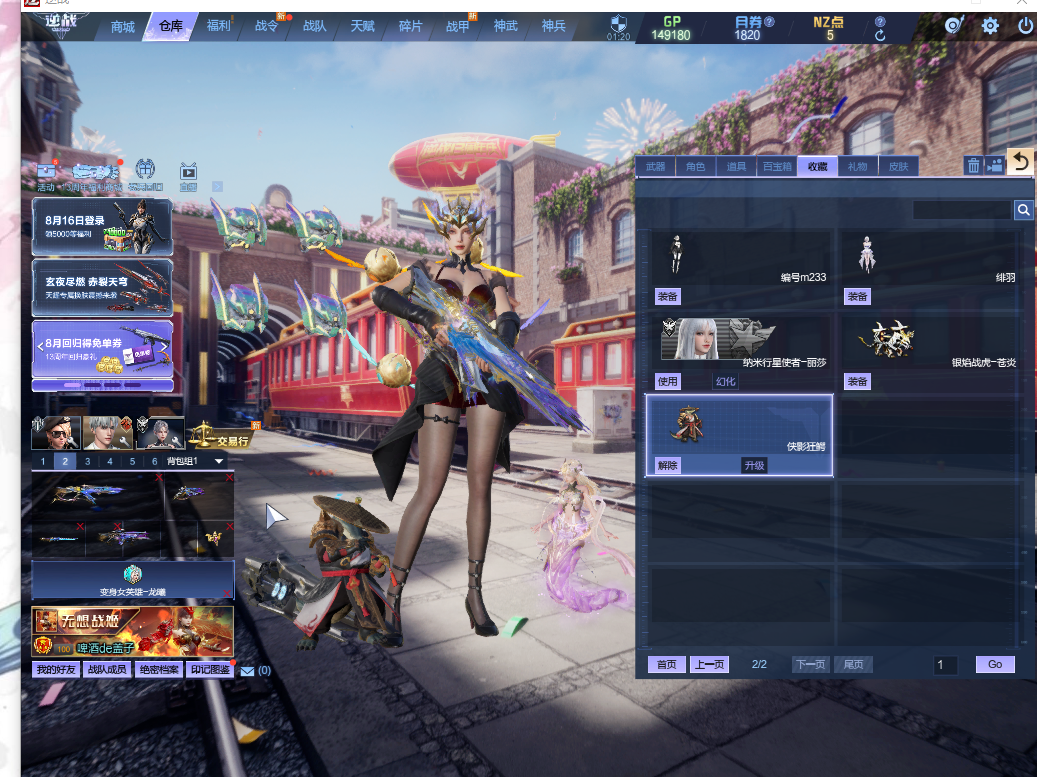The height and width of the screenshot is (777, 1037).
Task: Select the white-haired male character avatar
Action: click(x=108, y=432)
